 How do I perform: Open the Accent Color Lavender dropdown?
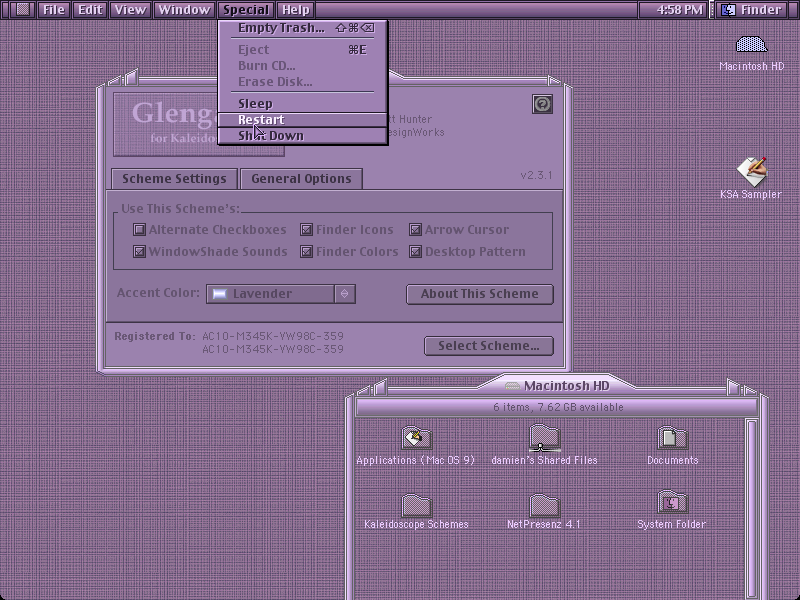(x=281, y=294)
